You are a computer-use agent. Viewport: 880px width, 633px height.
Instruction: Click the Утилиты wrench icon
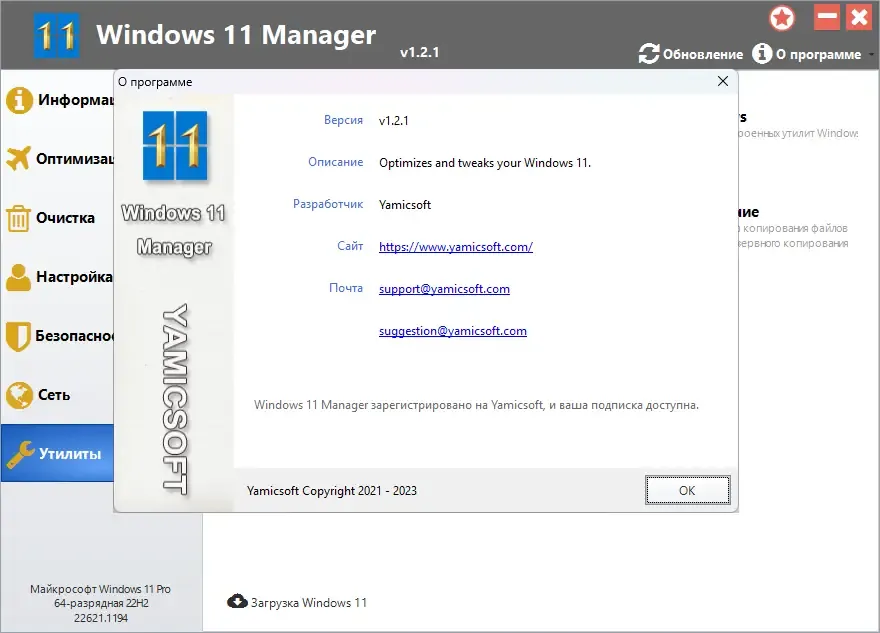click(20, 454)
